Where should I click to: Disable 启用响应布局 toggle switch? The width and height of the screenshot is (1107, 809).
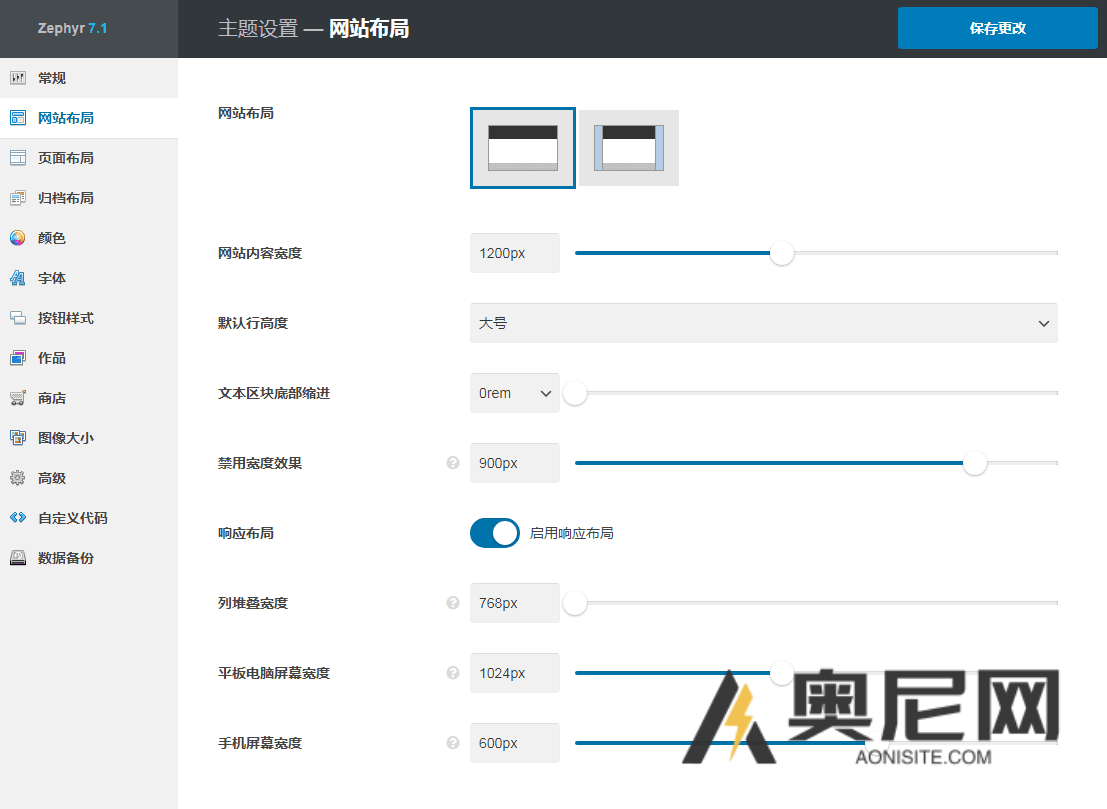point(494,533)
